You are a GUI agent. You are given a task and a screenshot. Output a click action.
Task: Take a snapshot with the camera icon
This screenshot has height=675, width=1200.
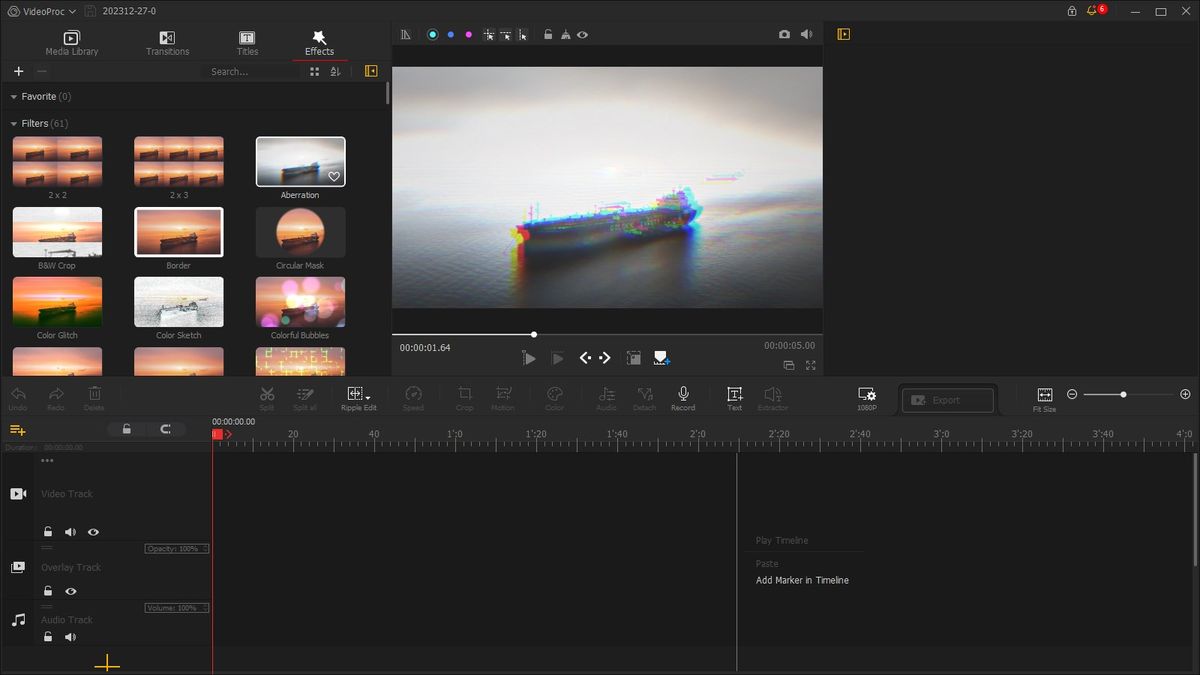click(x=784, y=34)
